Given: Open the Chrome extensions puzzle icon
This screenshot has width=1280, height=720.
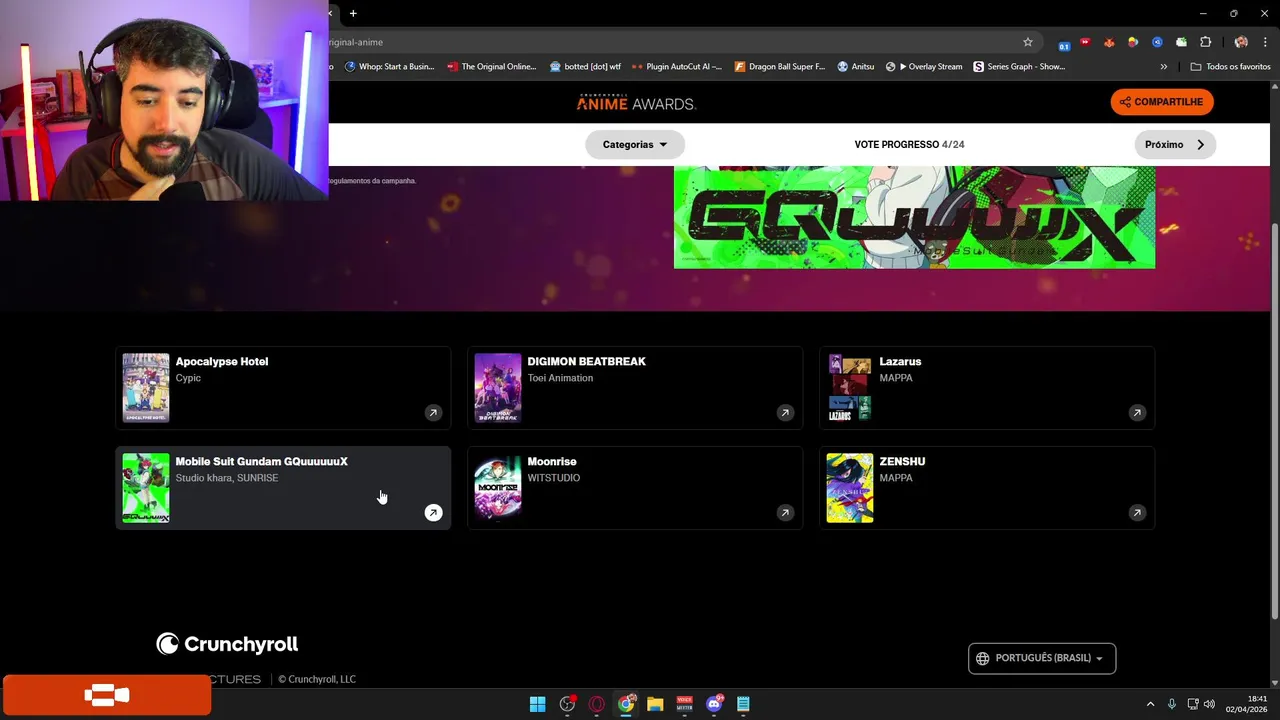Looking at the screenshot, I should pos(1205,42).
